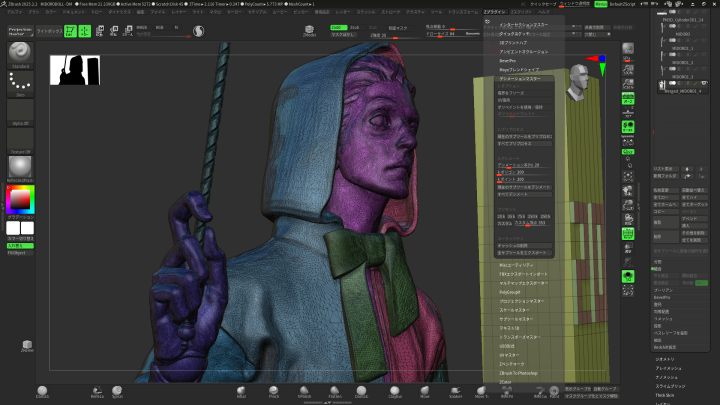Adjust the Focal Shift slider
The height and width of the screenshot is (405, 720).
point(452,27)
